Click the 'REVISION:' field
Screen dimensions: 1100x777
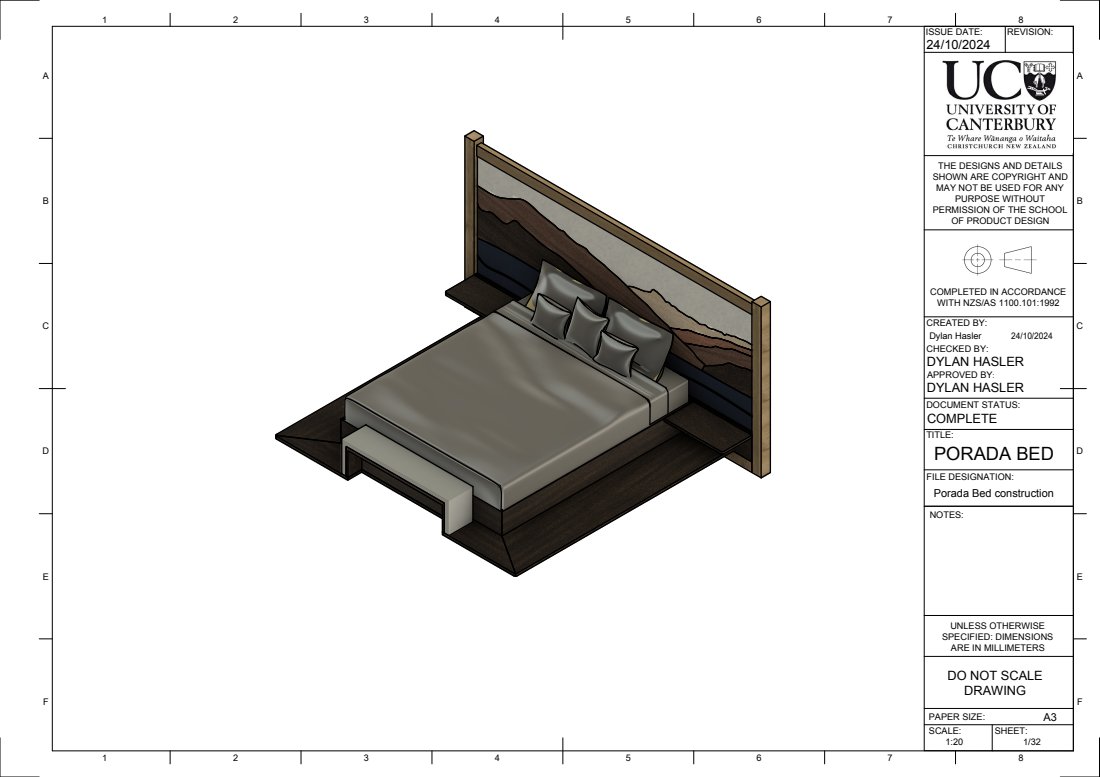(x=1039, y=39)
